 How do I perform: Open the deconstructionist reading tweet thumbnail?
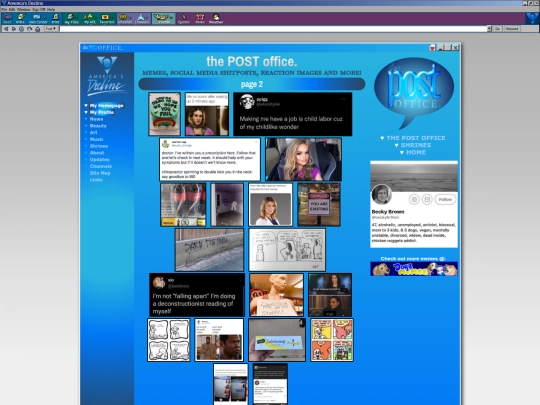click(197, 295)
